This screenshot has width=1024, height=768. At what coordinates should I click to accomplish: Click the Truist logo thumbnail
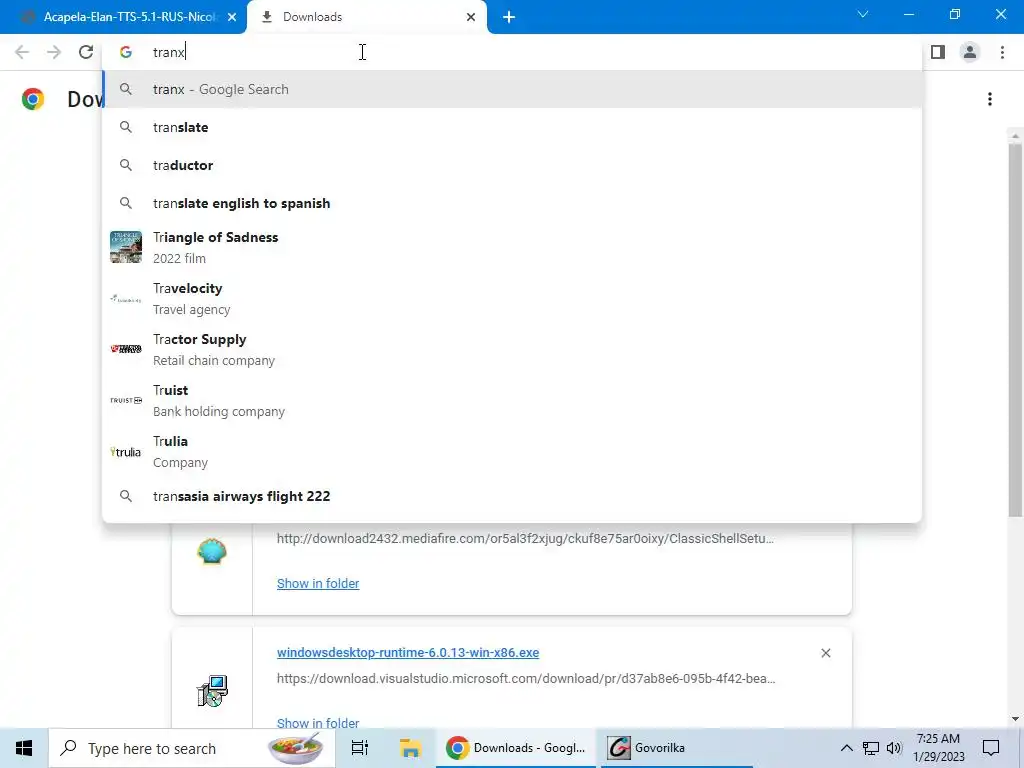pos(126,400)
